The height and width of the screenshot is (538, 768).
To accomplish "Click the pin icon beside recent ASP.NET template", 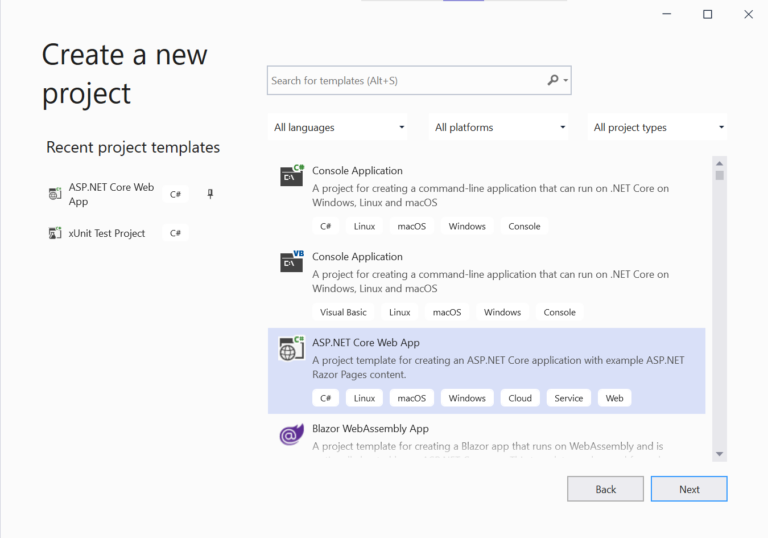I will pos(210,194).
